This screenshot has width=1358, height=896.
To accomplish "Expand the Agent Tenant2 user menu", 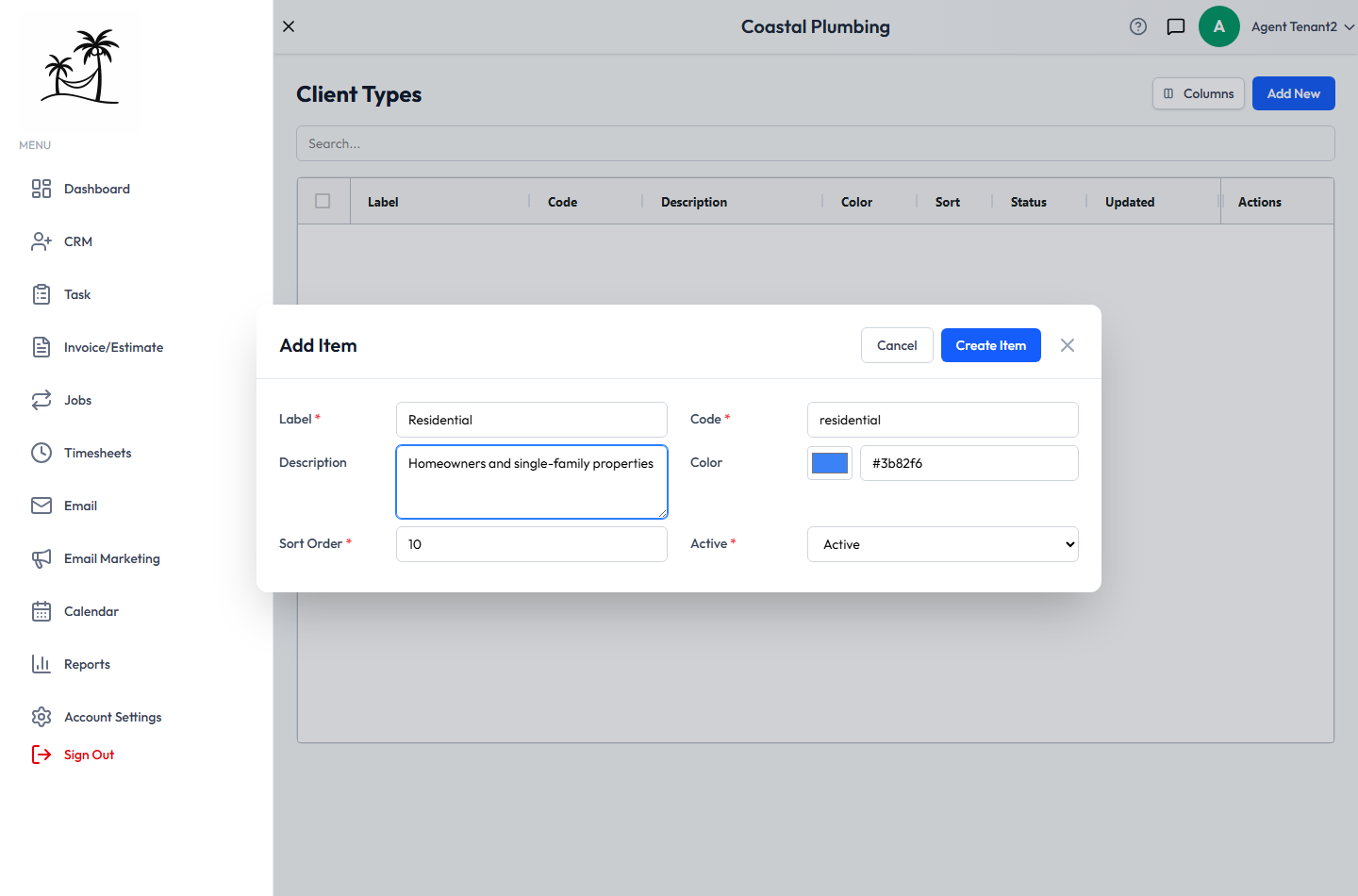I will pos(1303,26).
